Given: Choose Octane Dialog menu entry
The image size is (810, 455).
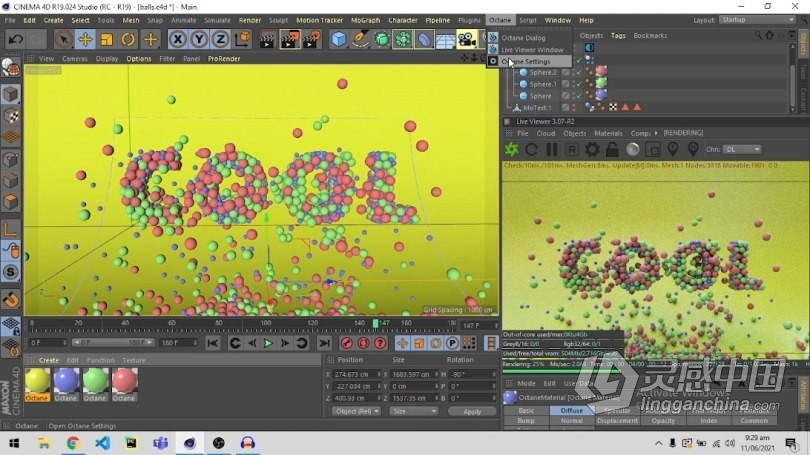Looking at the screenshot, I should pos(523,38).
